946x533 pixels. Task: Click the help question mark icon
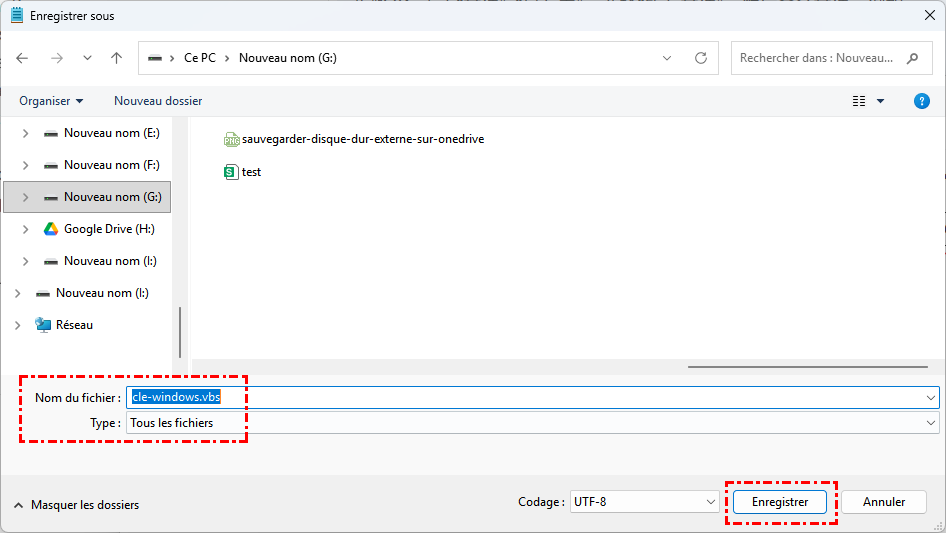(922, 101)
